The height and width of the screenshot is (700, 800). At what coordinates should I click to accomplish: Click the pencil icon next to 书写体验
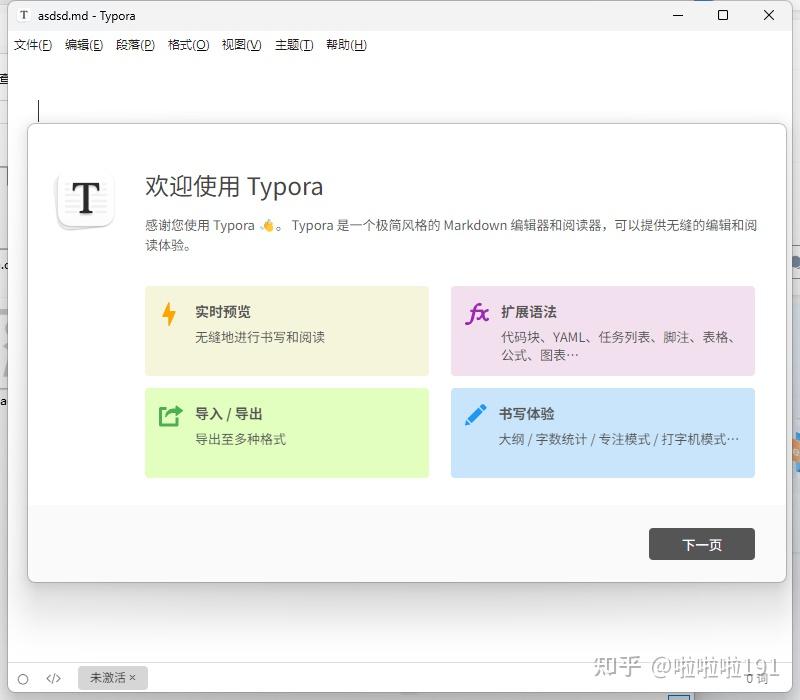(477, 414)
